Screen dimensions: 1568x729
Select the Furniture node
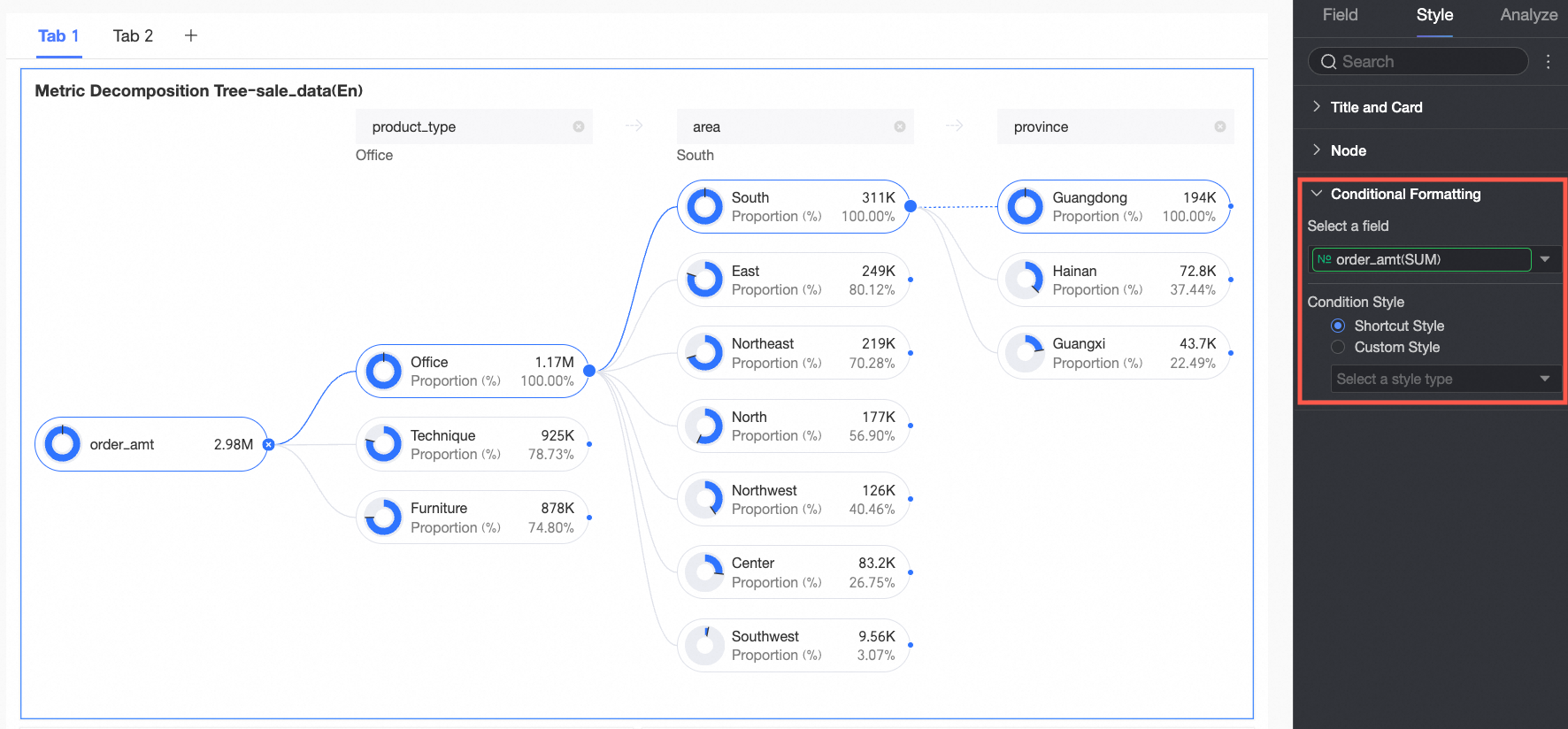pyautogui.click(x=473, y=518)
